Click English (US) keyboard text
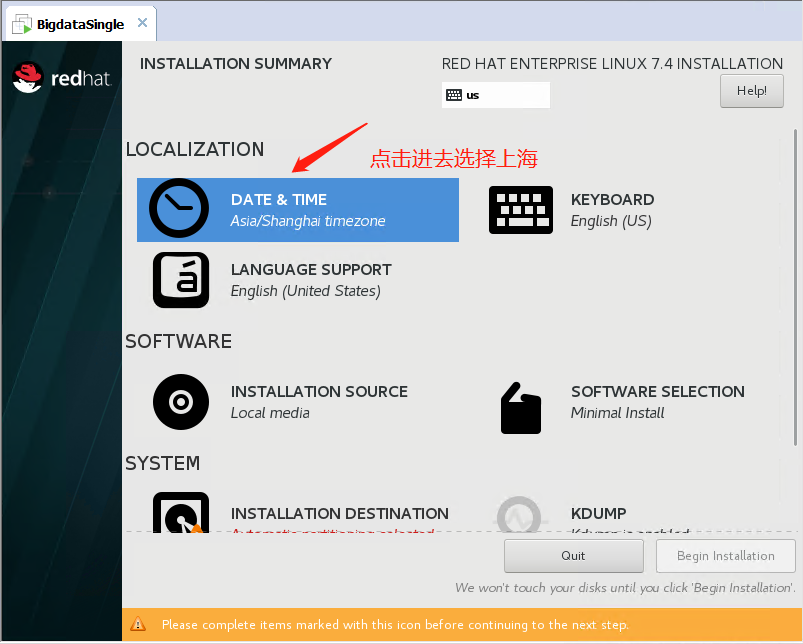 click(x=611, y=221)
